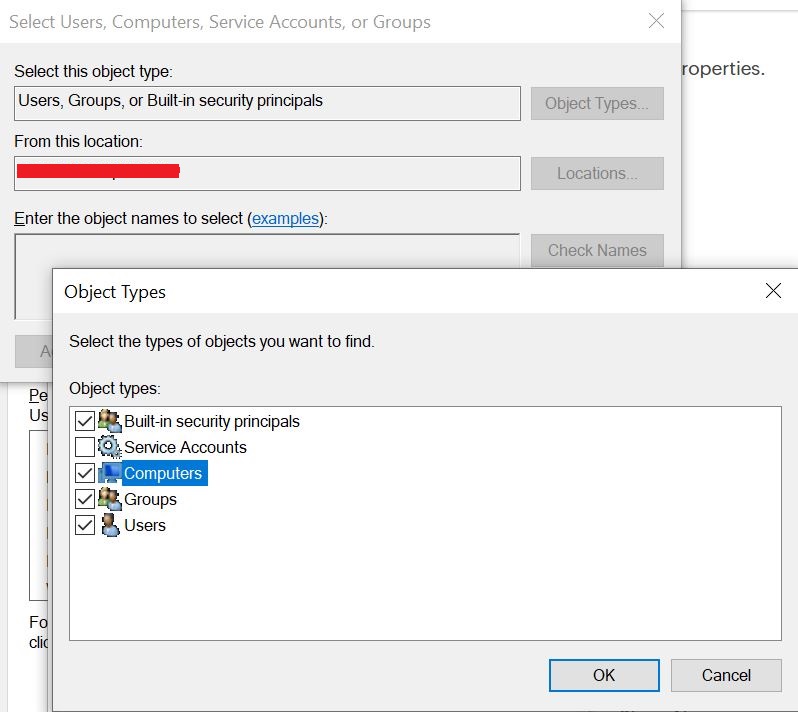798x712 pixels.
Task: Click the Users person icon
Action: click(x=109, y=525)
